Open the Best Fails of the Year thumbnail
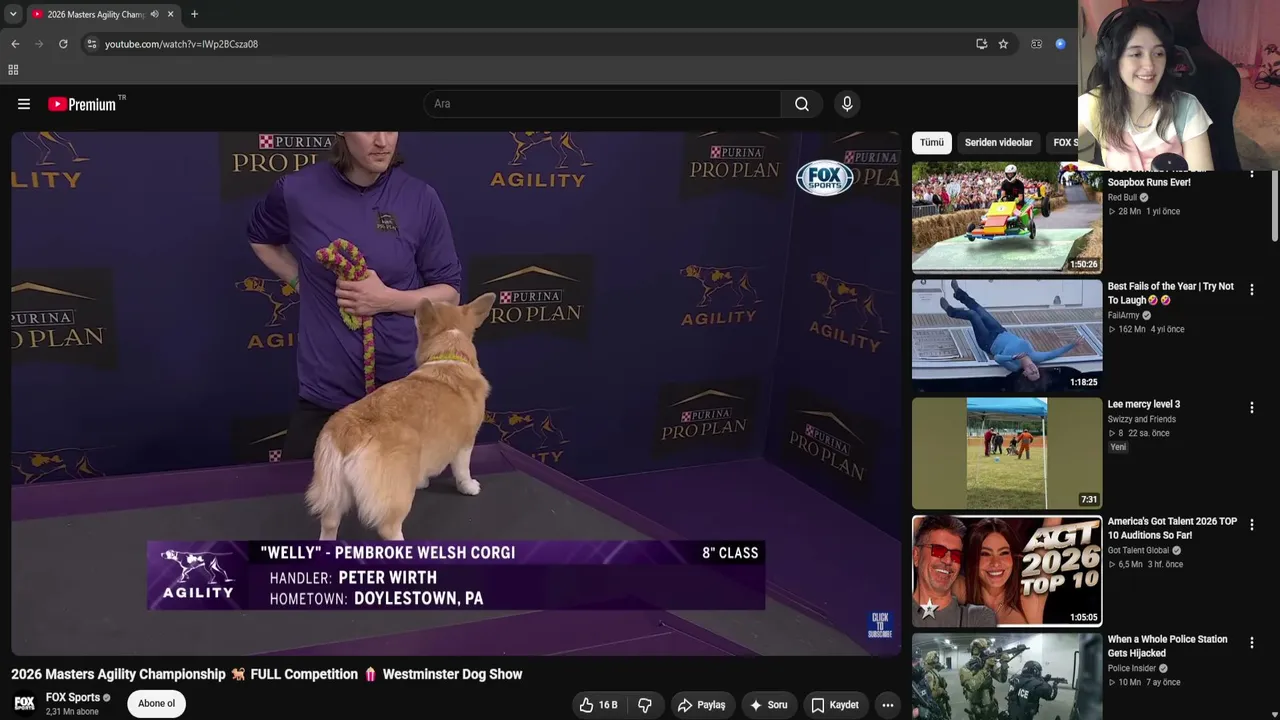 coord(1007,336)
